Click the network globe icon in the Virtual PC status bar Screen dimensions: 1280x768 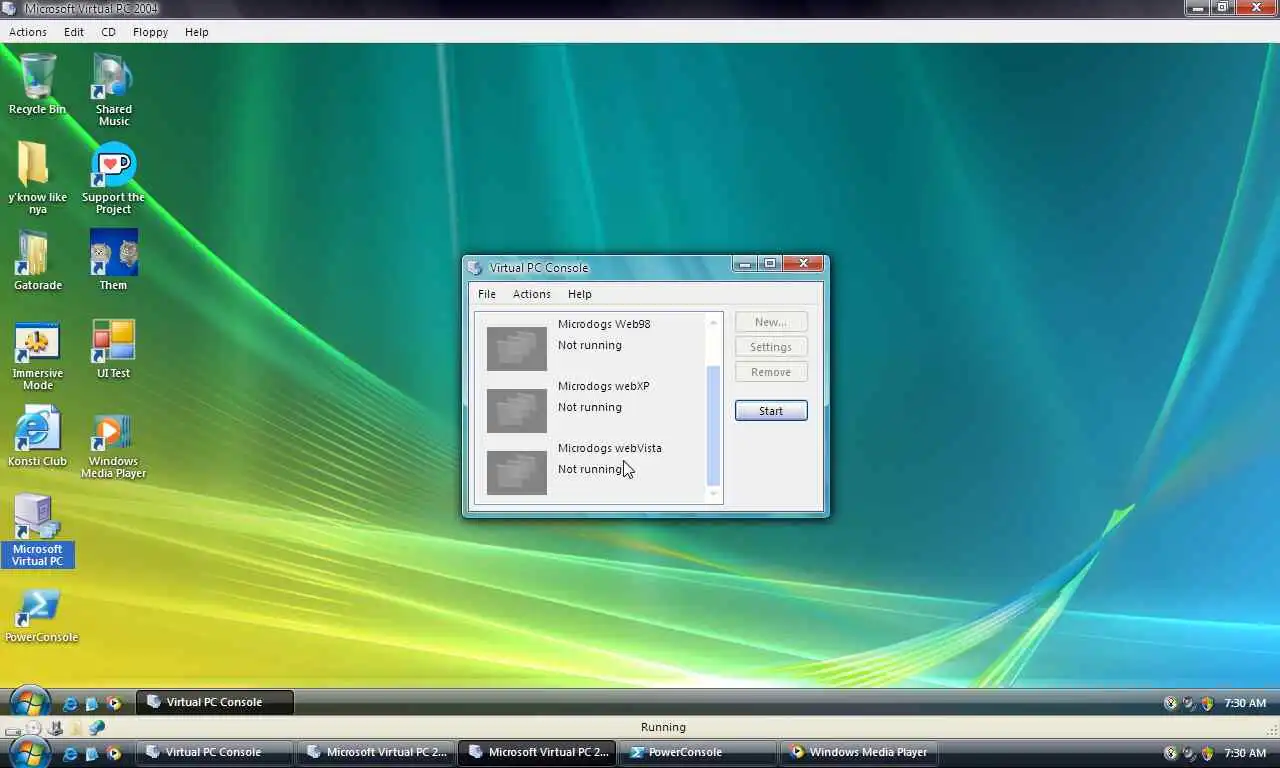(97, 728)
